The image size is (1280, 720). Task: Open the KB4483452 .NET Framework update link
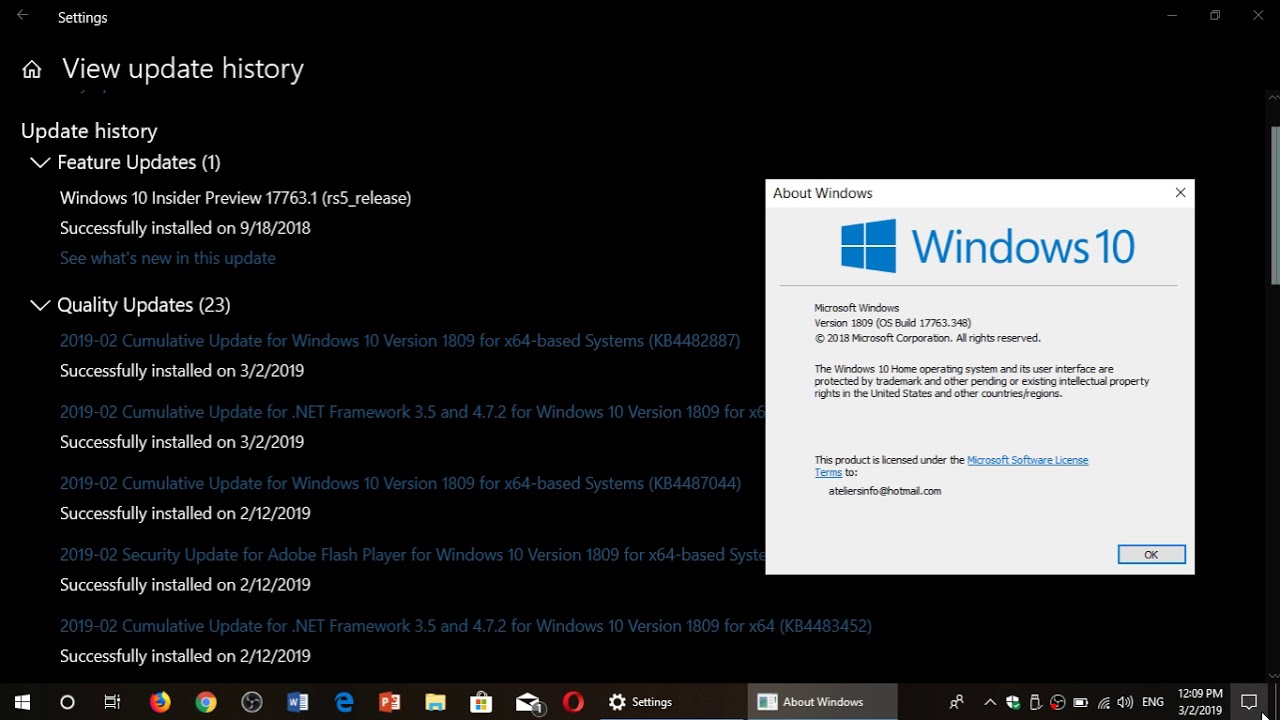pyautogui.click(x=465, y=626)
